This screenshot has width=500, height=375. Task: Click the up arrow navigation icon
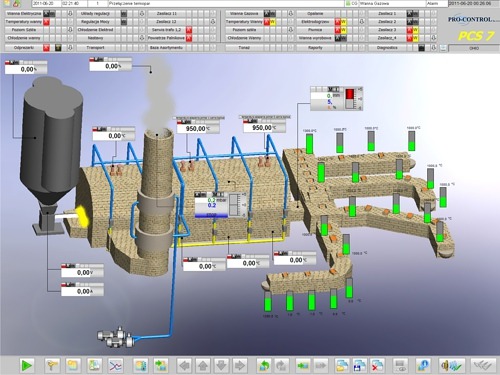click(x=203, y=366)
